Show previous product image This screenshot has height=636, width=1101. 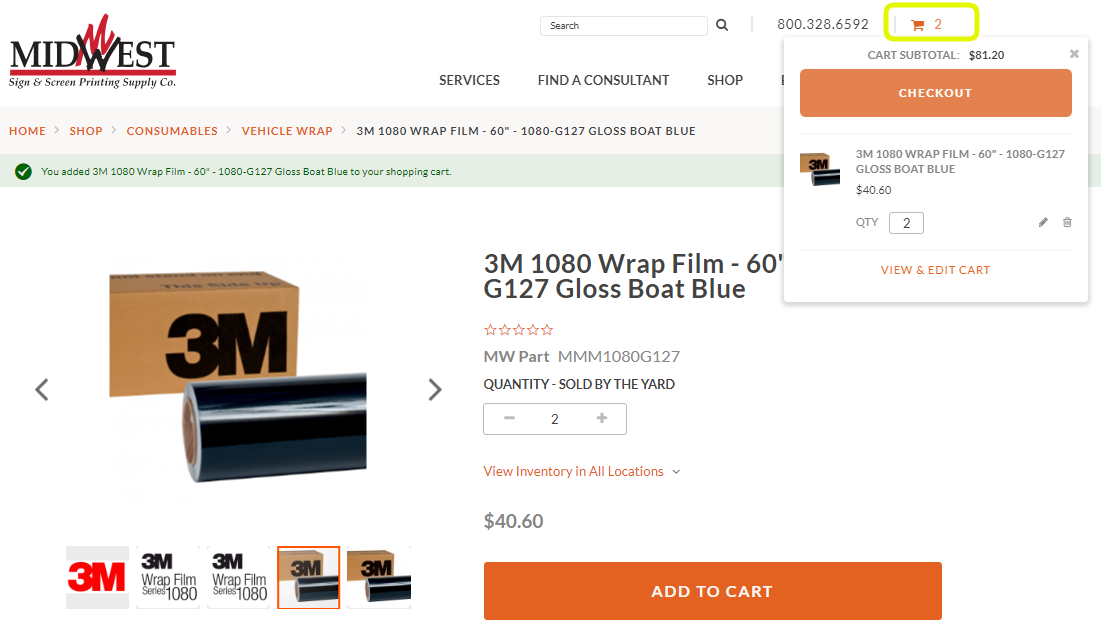coord(42,390)
